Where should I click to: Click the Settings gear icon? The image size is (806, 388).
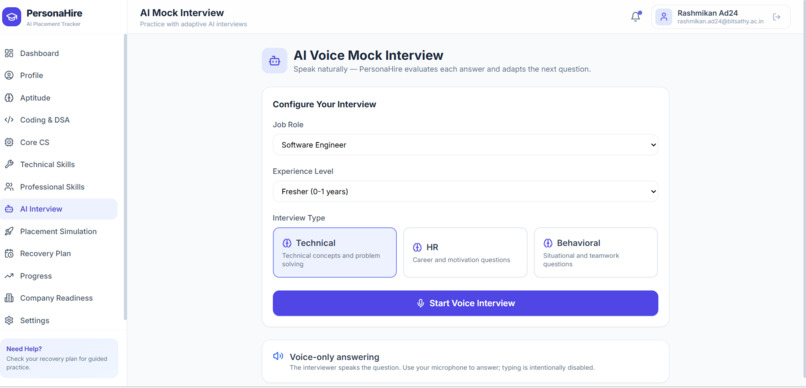tap(9, 320)
